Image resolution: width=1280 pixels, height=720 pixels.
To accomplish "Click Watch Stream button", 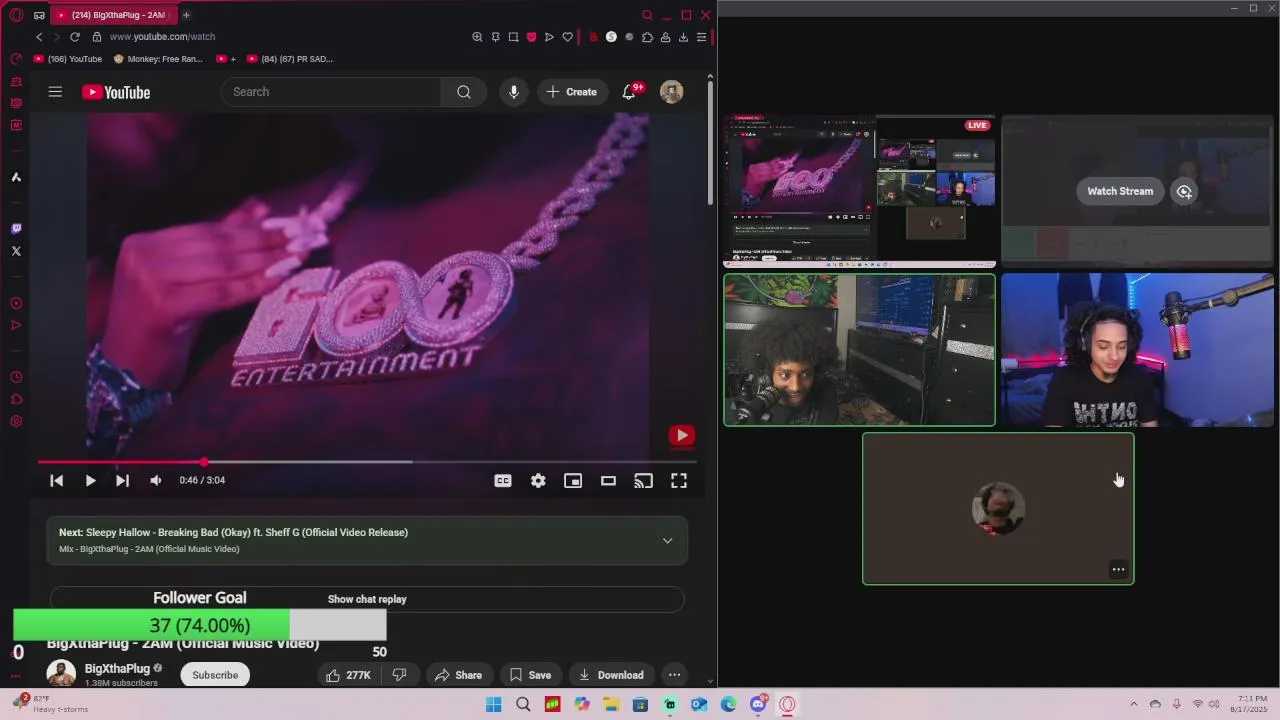I will (1120, 191).
